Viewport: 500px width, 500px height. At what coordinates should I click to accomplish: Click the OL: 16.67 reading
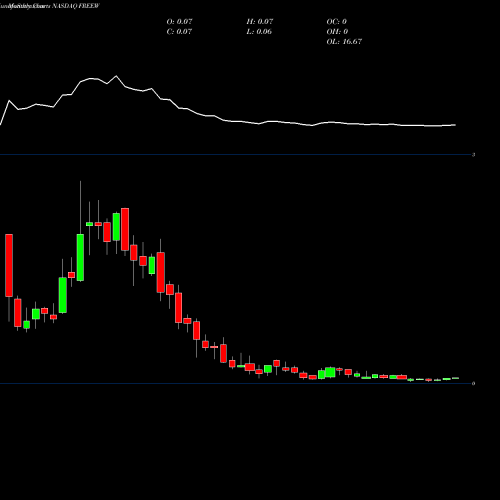344,42
